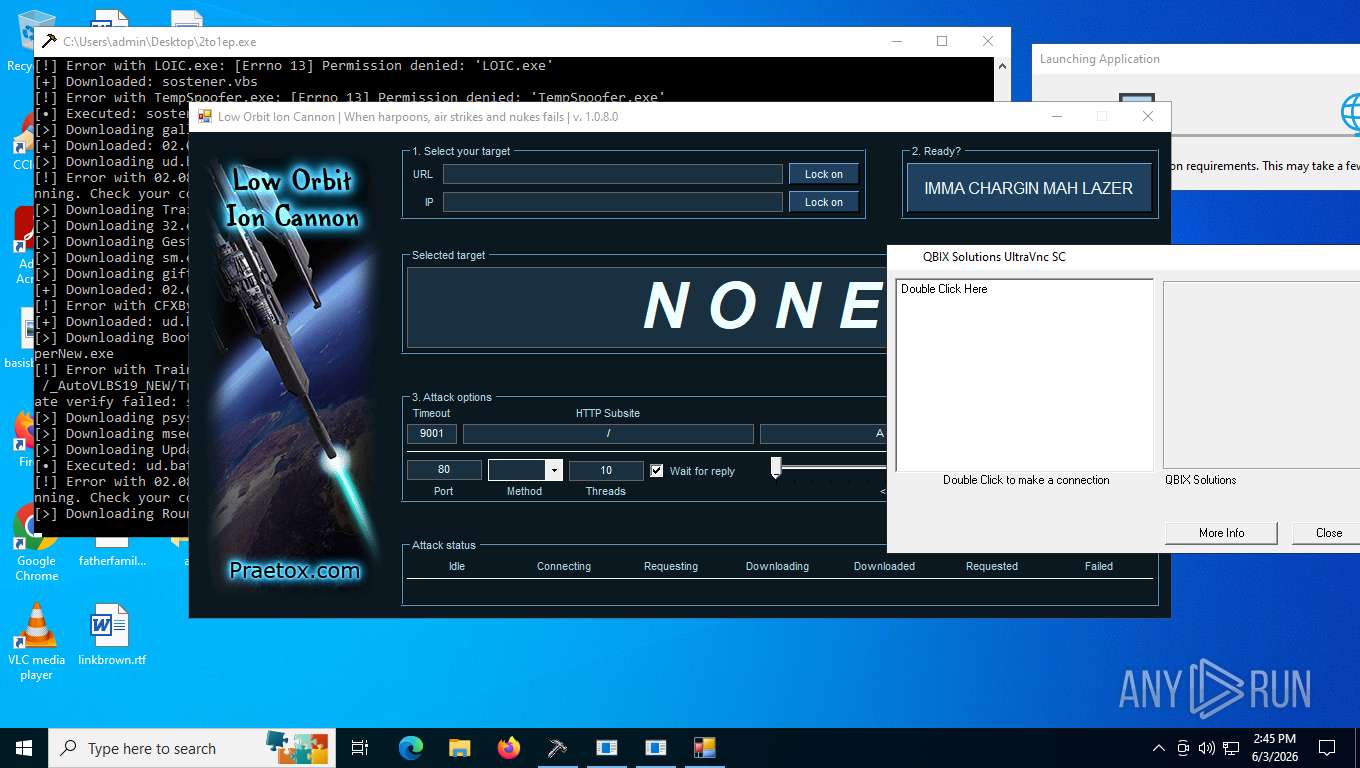Click the tray meet-now camera icon
The width and height of the screenshot is (1360, 768).
click(1183, 748)
